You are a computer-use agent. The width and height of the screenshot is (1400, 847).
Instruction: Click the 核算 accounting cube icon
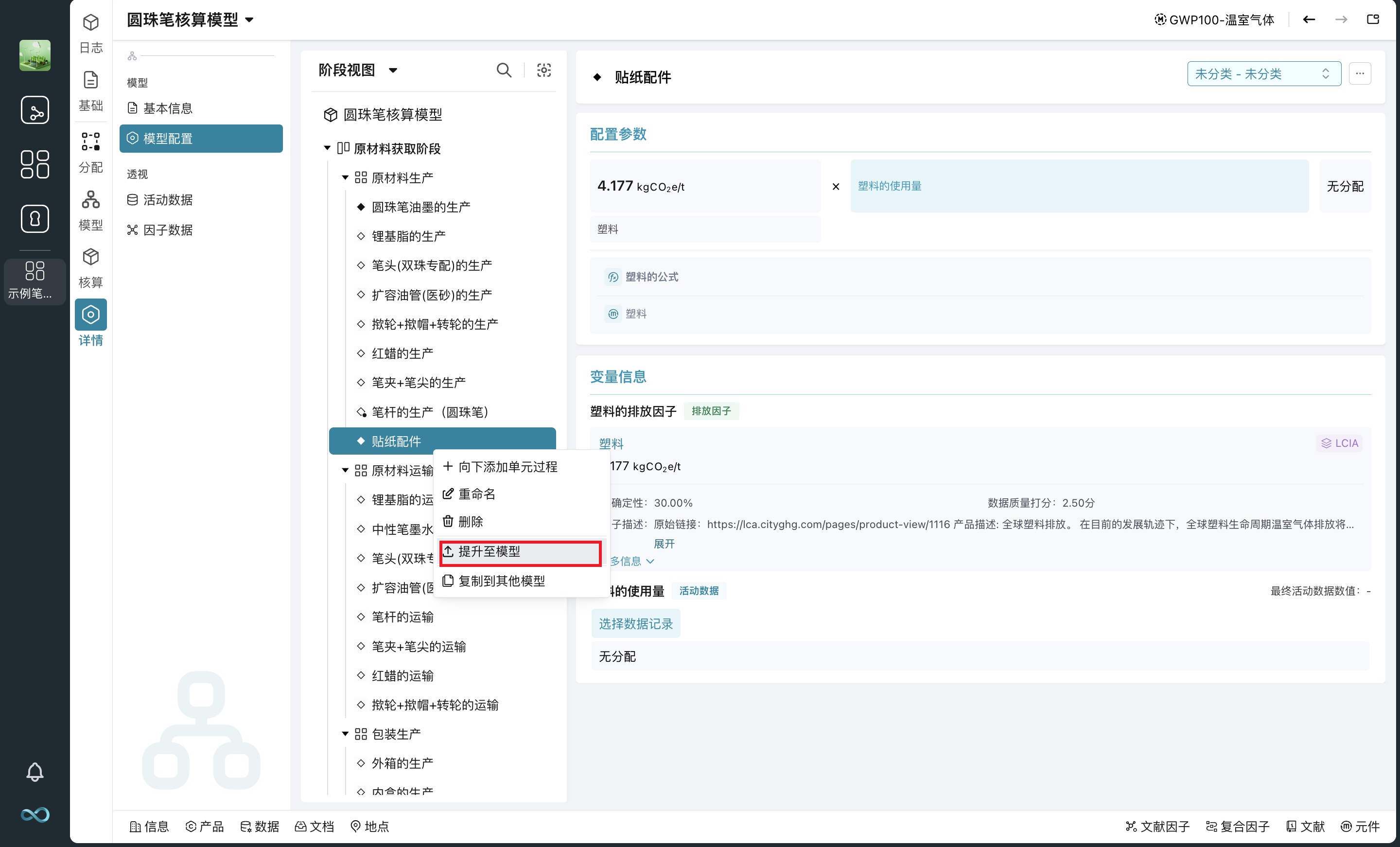pyautogui.click(x=90, y=257)
